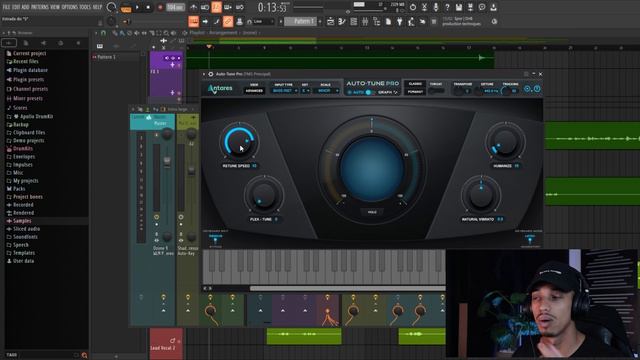Open Auto-Tune settings gear icon
The image size is (640, 360).
coord(527,89)
